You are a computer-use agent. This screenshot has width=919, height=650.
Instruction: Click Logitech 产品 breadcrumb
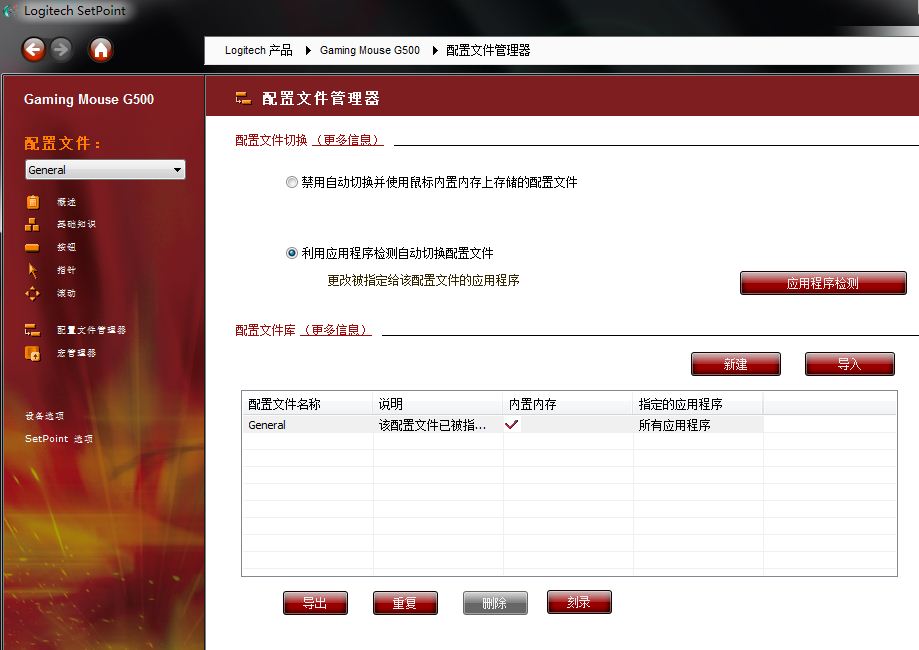(x=258, y=50)
